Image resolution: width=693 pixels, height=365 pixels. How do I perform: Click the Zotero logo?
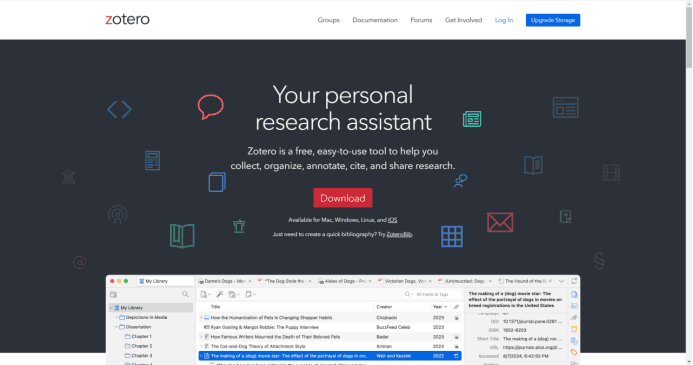[x=127, y=19]
